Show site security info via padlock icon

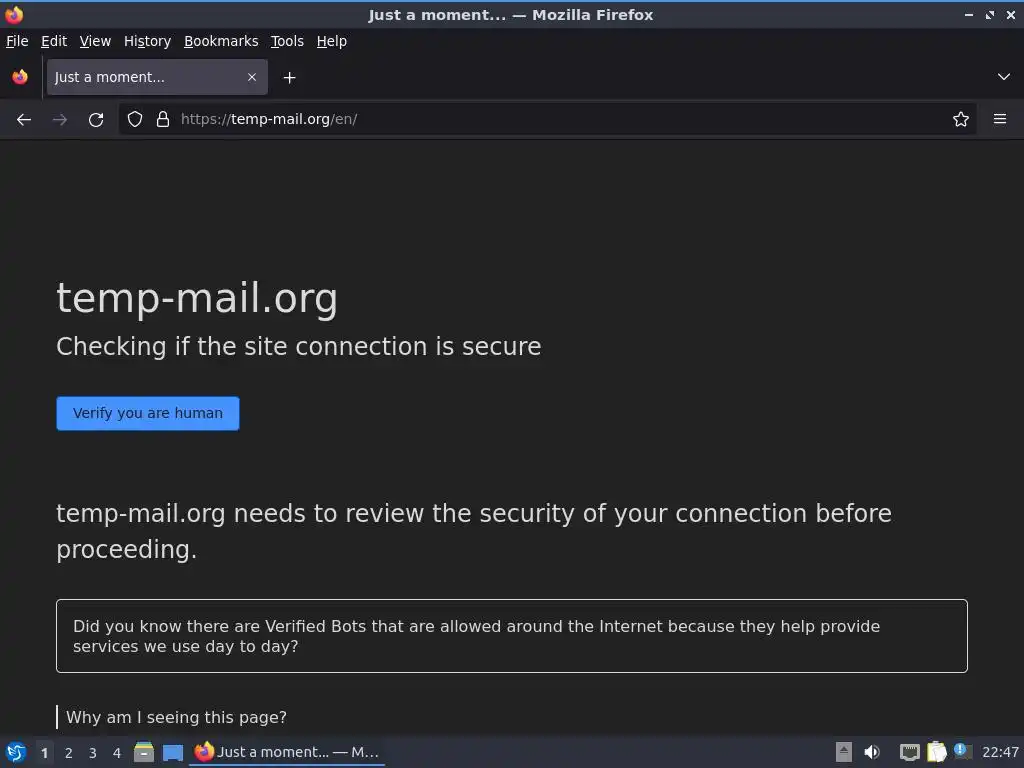163,120
